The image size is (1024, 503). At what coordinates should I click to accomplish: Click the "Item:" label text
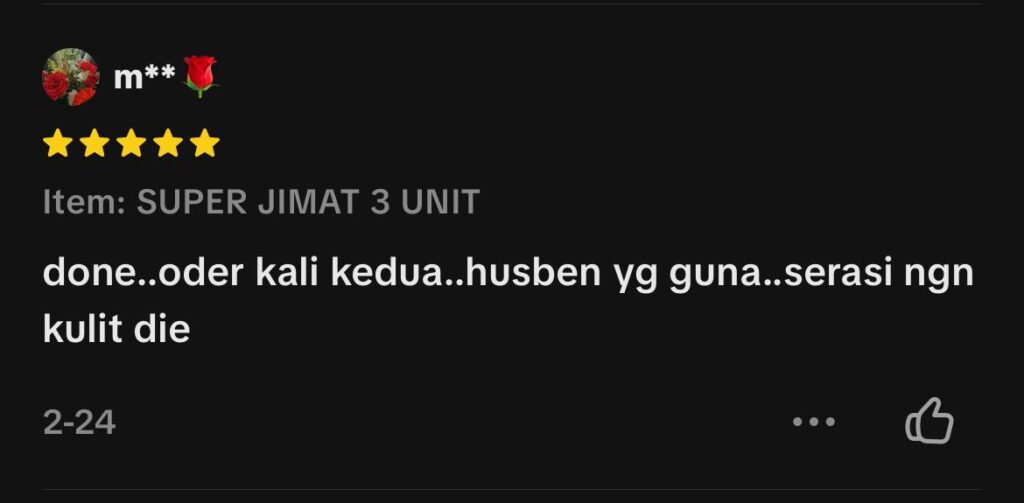click(84, 202)
